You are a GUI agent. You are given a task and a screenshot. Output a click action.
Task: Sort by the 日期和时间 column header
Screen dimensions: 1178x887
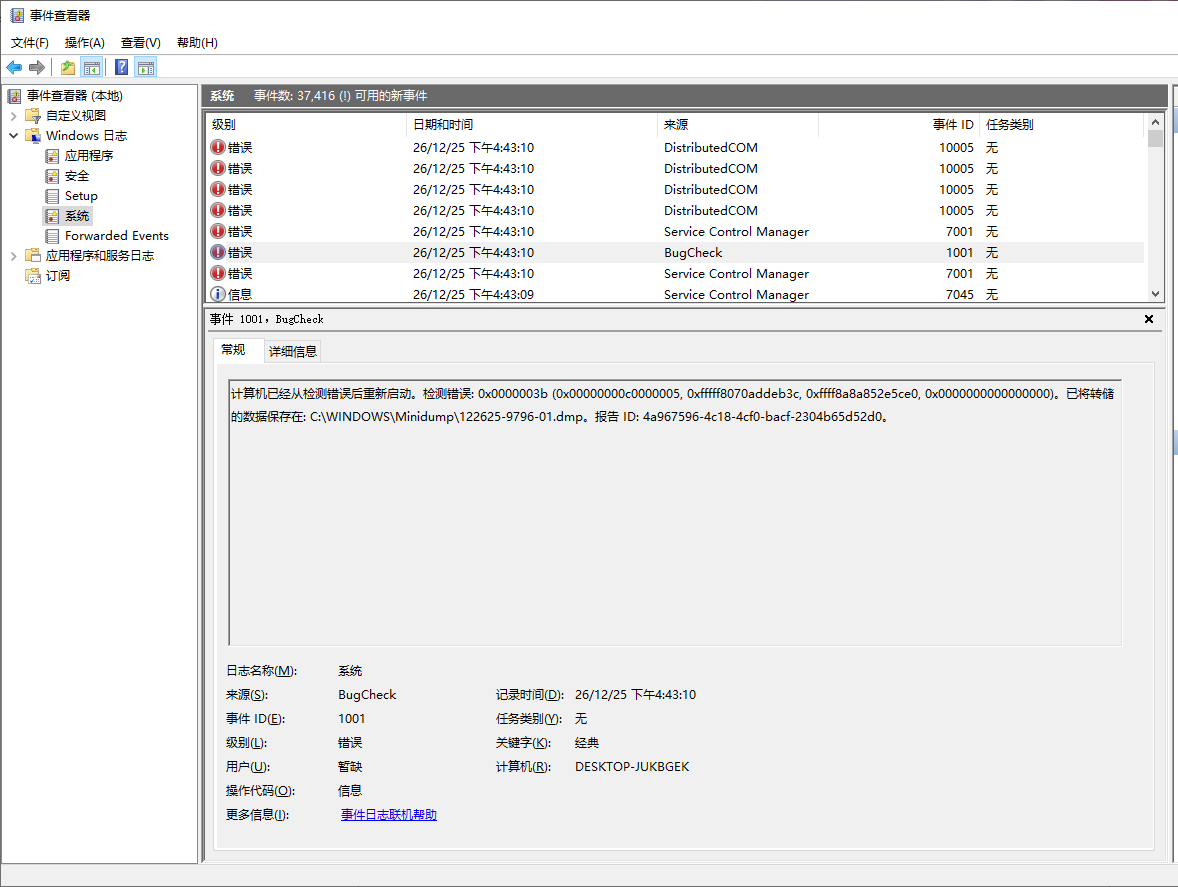coord(532,125)
